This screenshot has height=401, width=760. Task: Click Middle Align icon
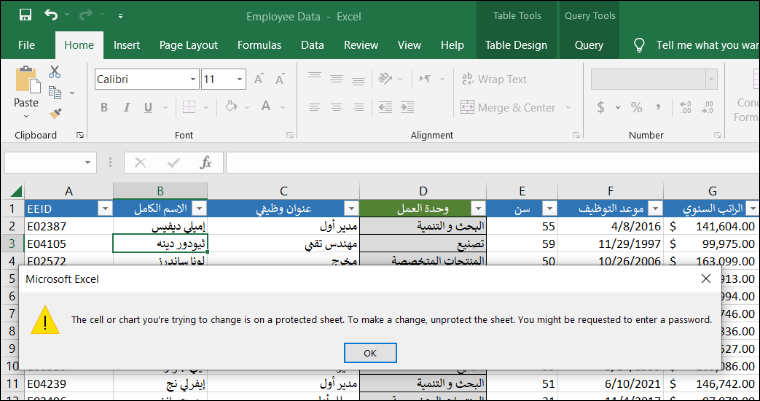click(336, 78)
